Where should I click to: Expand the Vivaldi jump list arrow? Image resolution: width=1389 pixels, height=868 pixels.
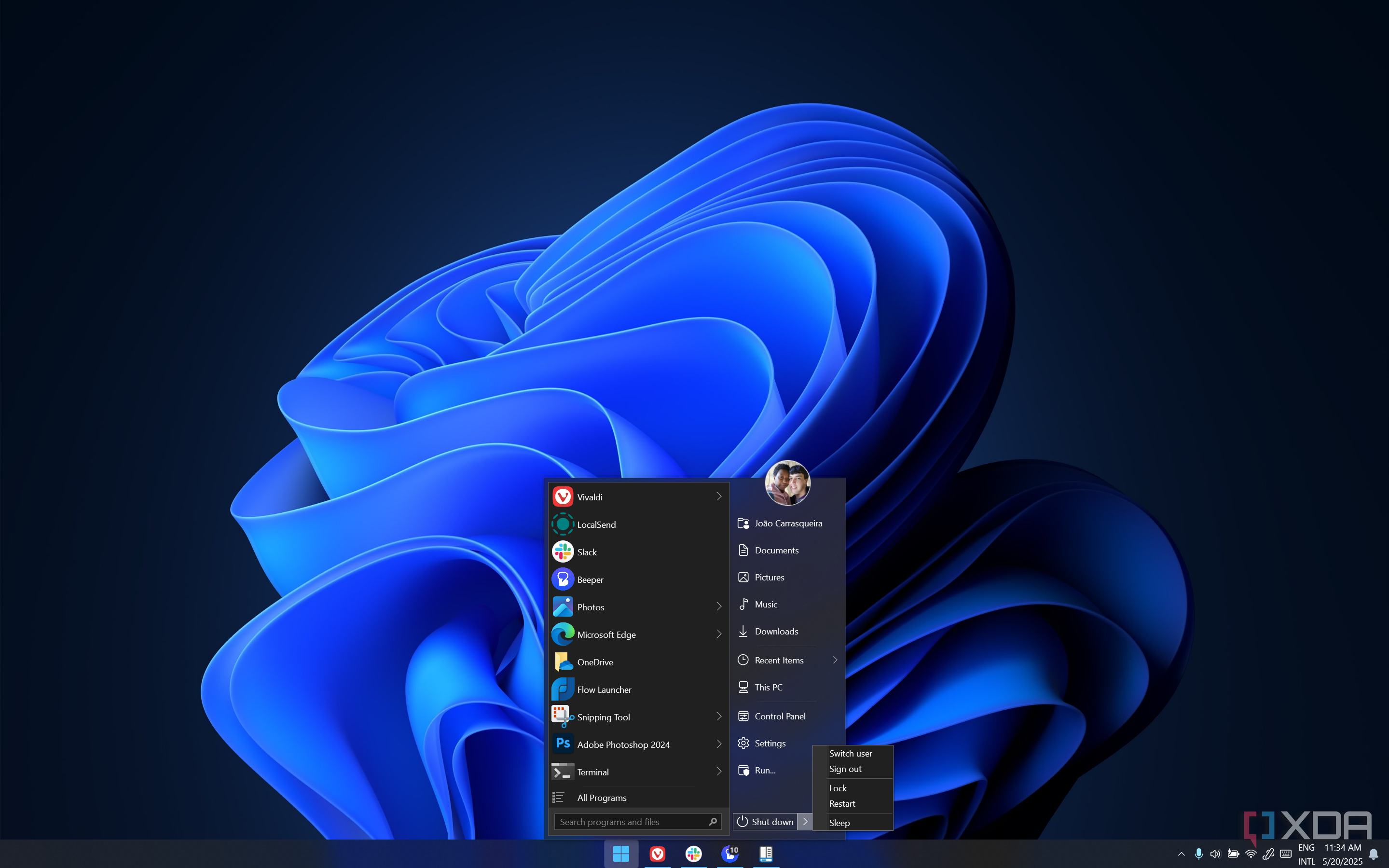[718, 496]
